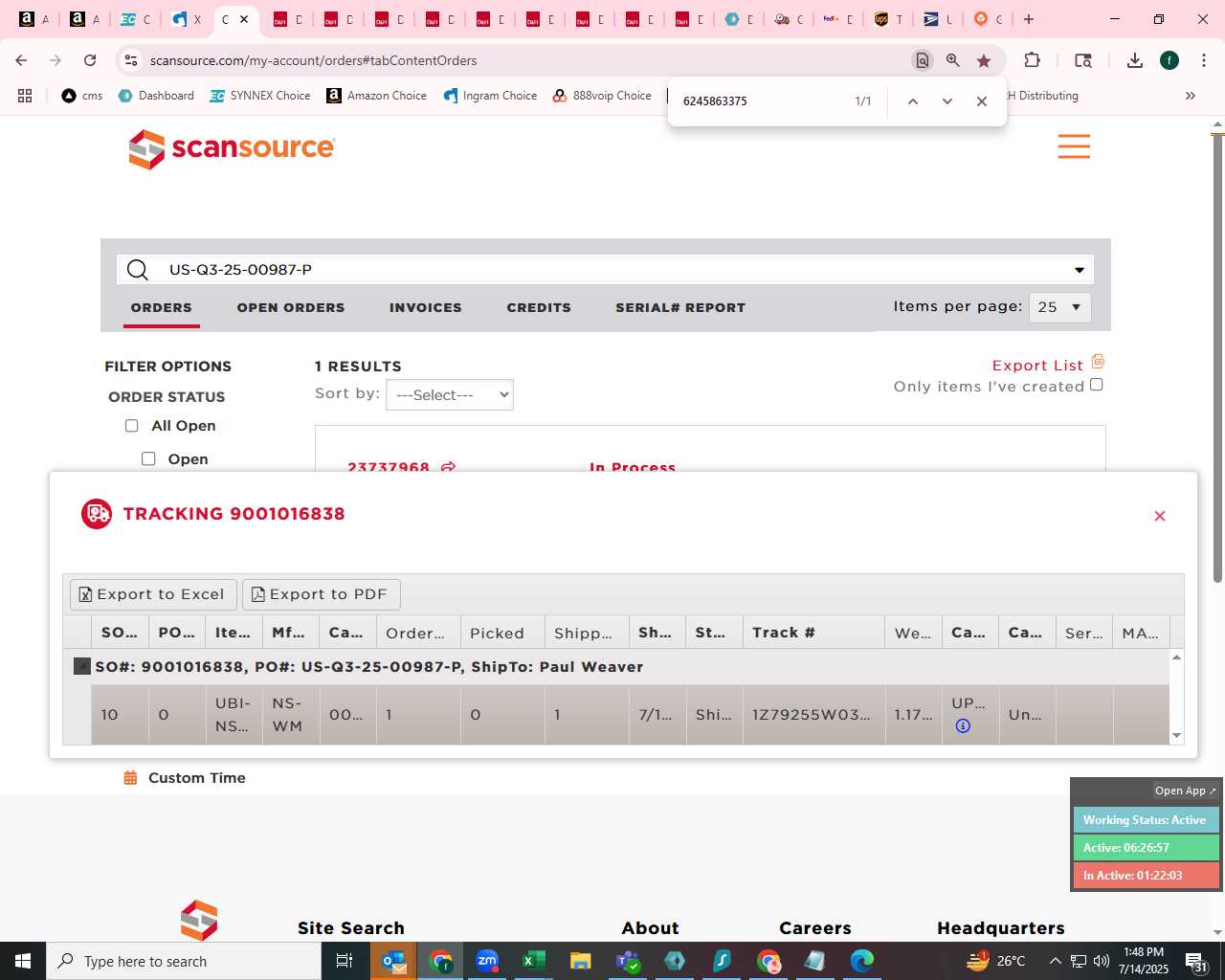The width and height of the screenshot is (1225, 980).
Task: Click the Custom Time filter option
Action: 197,778
